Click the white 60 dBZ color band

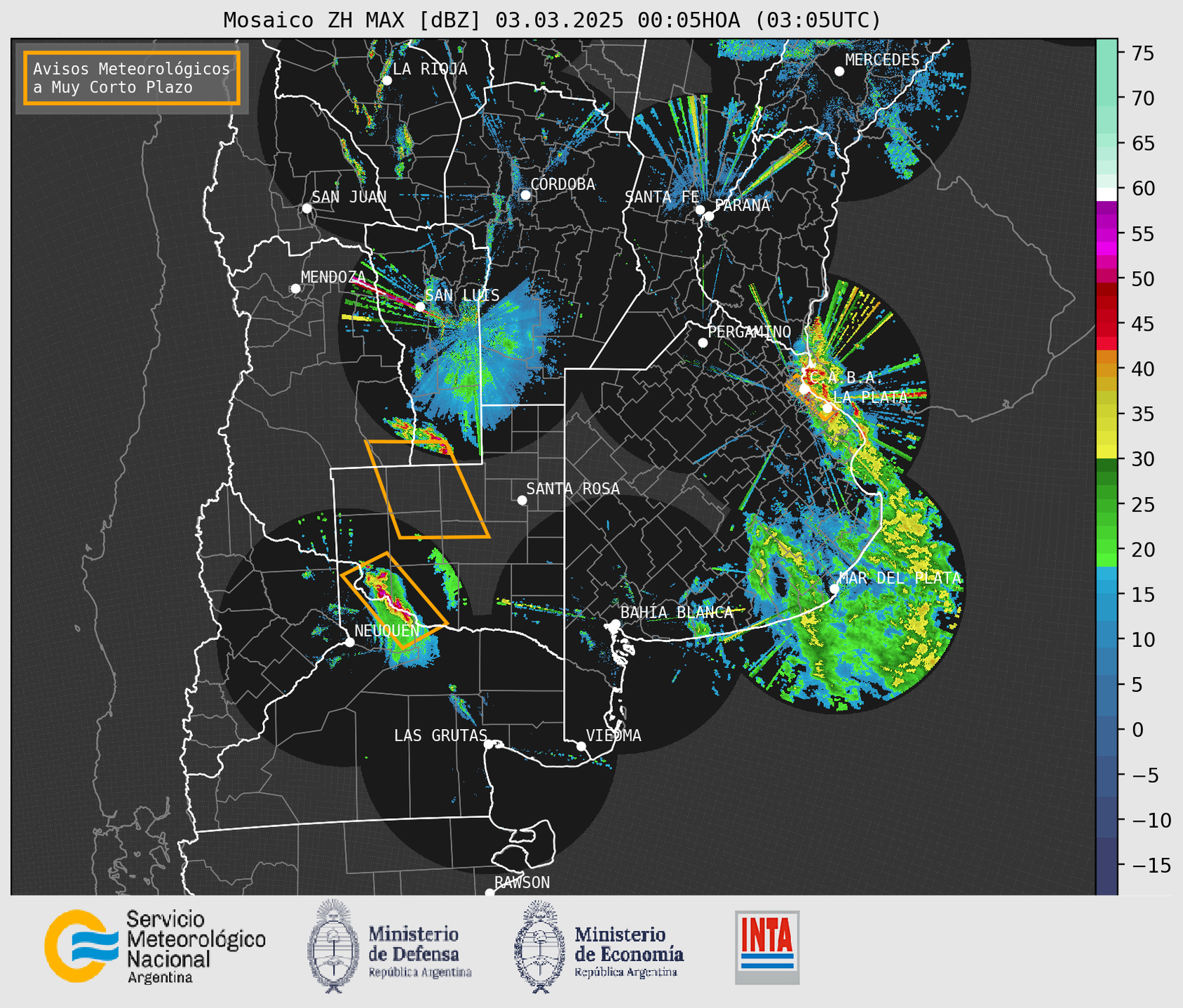(1107, 194)
